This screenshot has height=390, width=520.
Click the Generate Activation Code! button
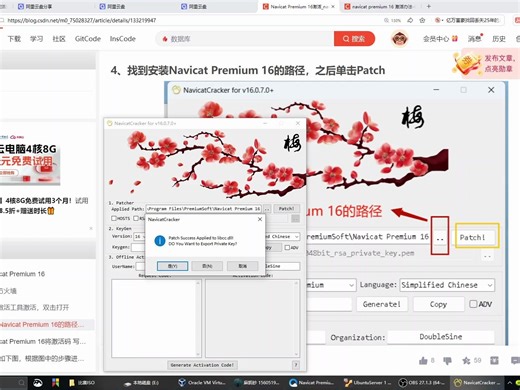(202, 365)
